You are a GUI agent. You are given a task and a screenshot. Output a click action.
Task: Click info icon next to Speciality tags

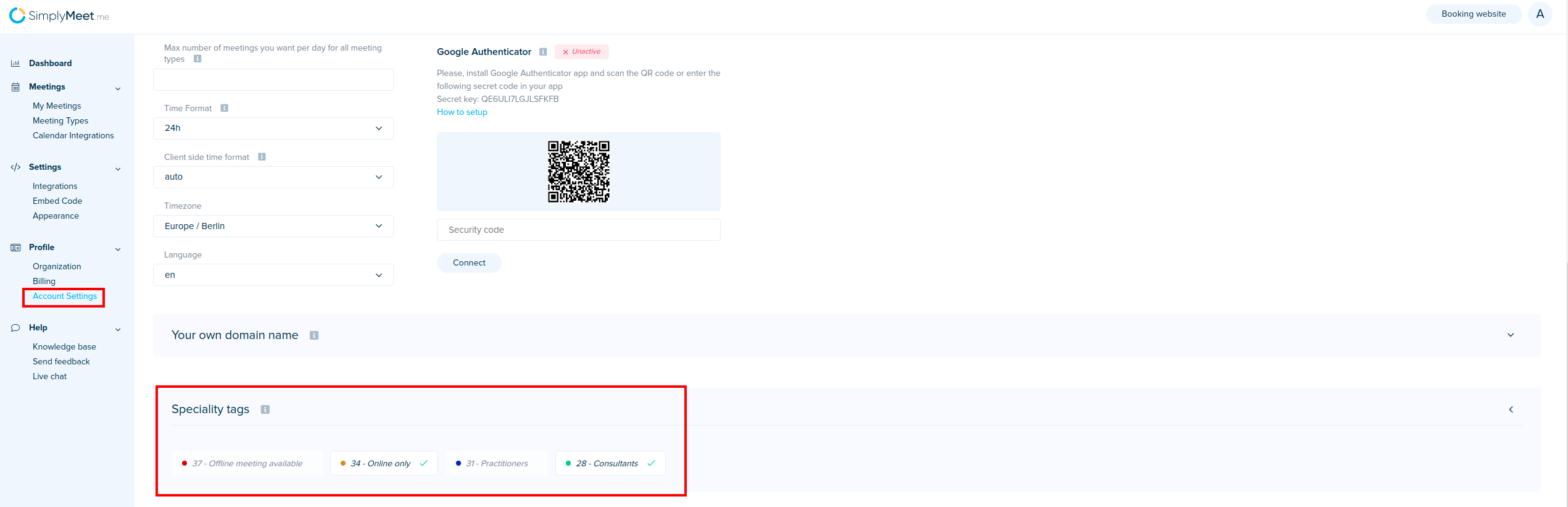click(x=265, y=409)
